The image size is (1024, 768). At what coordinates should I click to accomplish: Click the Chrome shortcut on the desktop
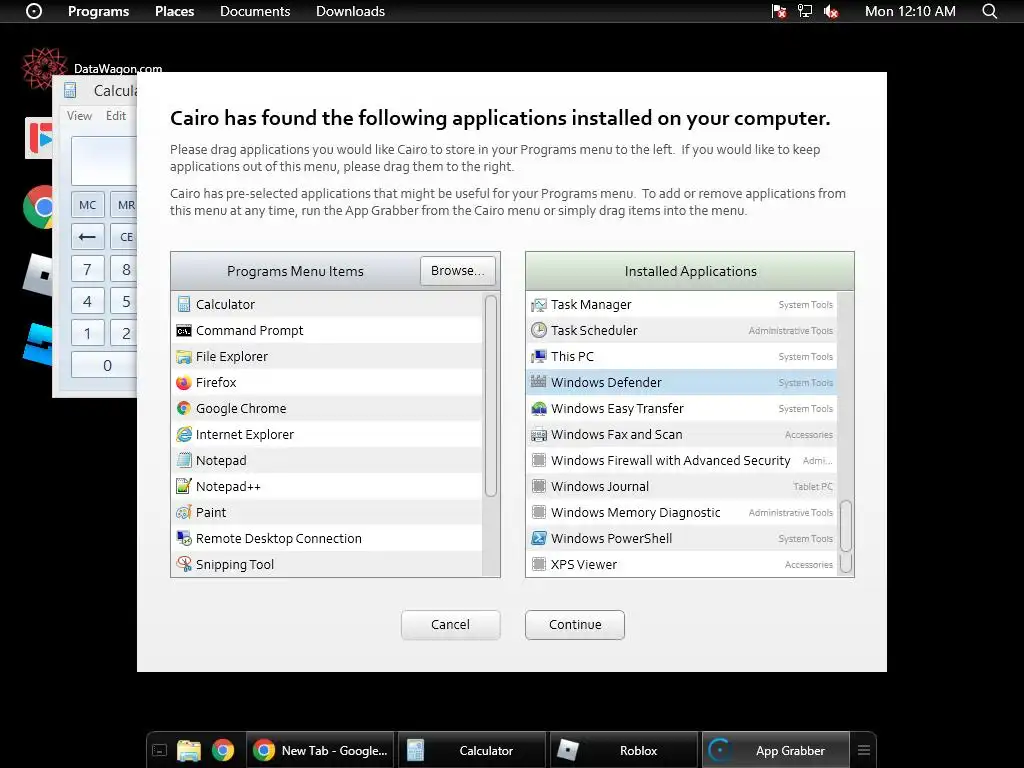(x=39, y=207)
